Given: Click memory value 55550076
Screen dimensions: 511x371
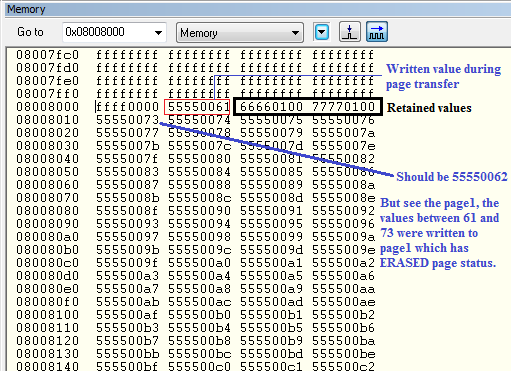Looking at the screenshot, I should click(343, 120).
